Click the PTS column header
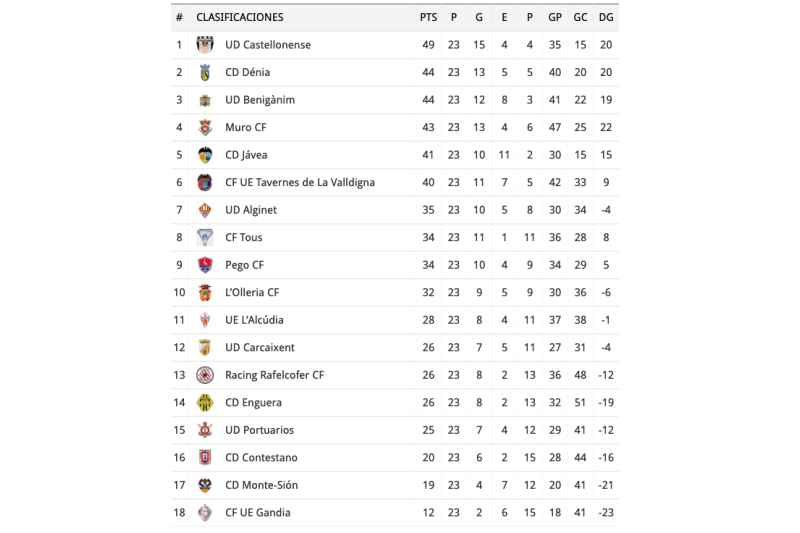800x533 pixels. 429,17
